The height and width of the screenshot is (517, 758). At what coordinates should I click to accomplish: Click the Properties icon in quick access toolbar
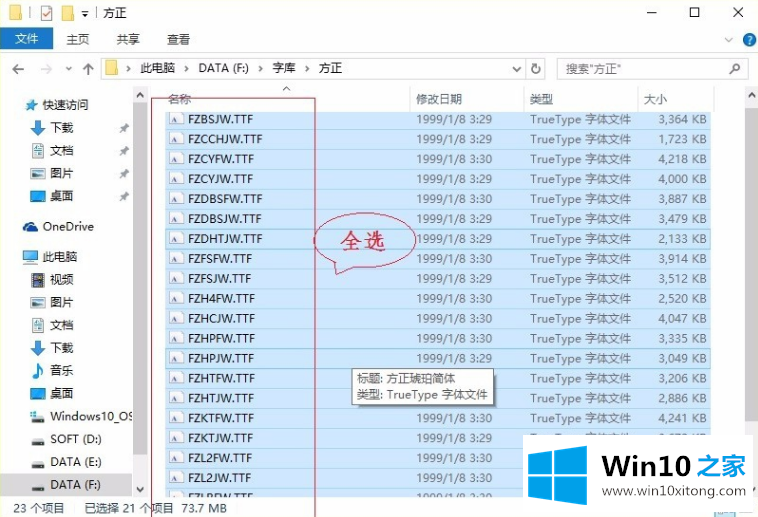pos(46,13)
